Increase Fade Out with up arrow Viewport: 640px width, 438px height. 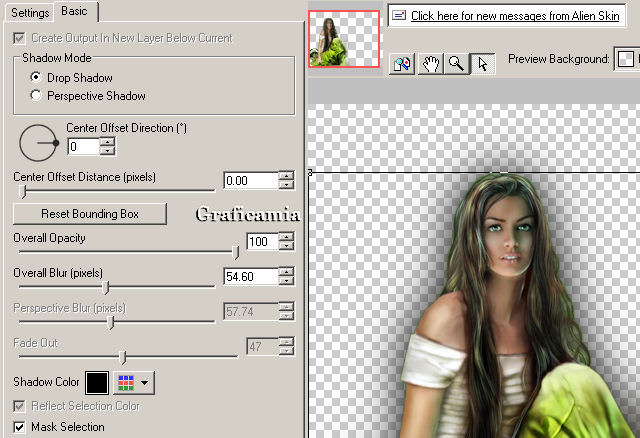point(286,342)
